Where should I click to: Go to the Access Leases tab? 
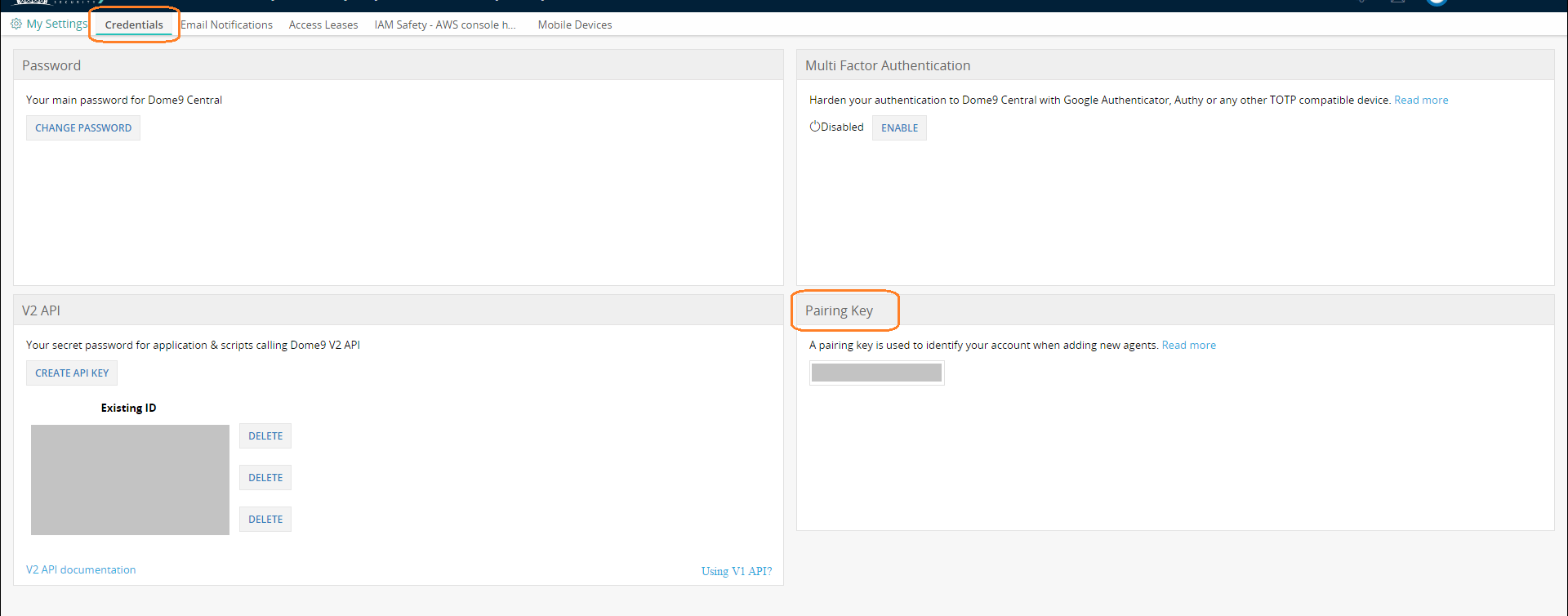coord(323,25)
